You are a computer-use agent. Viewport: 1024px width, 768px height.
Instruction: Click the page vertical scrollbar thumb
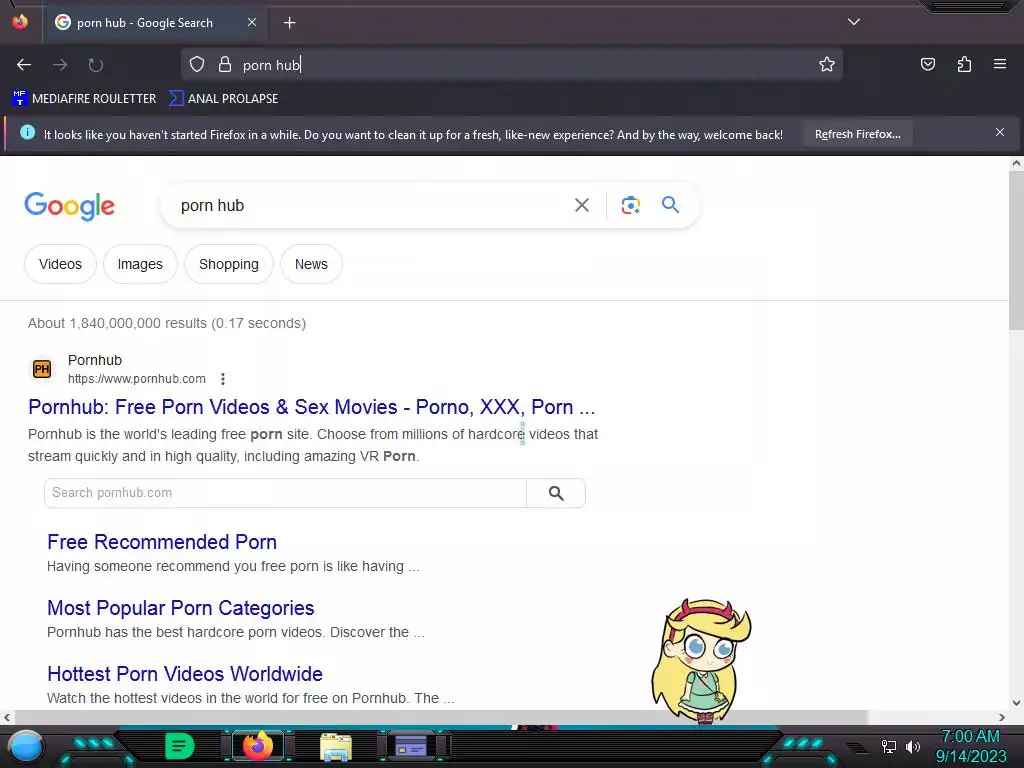tap(1016, 251)
